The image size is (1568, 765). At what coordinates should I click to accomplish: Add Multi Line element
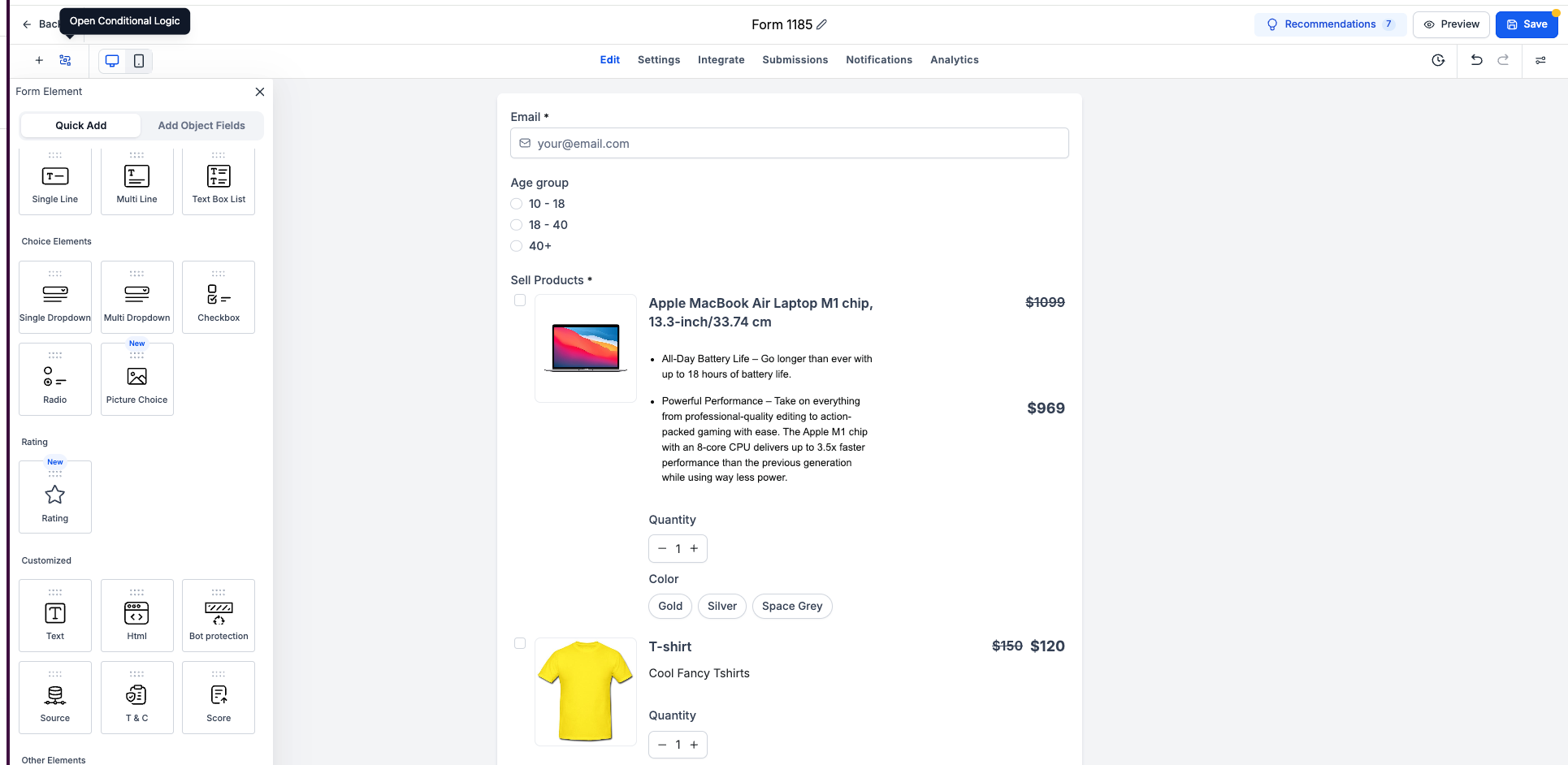pyautogui.click(x=137, y=182)
